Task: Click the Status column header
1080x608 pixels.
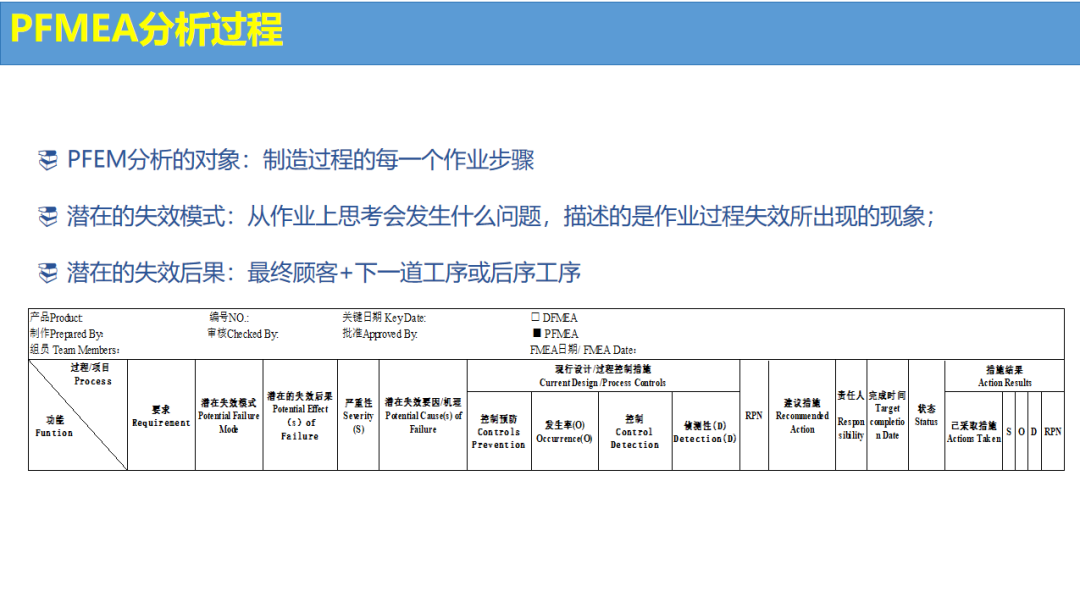Action: click(x=926, y=416)
